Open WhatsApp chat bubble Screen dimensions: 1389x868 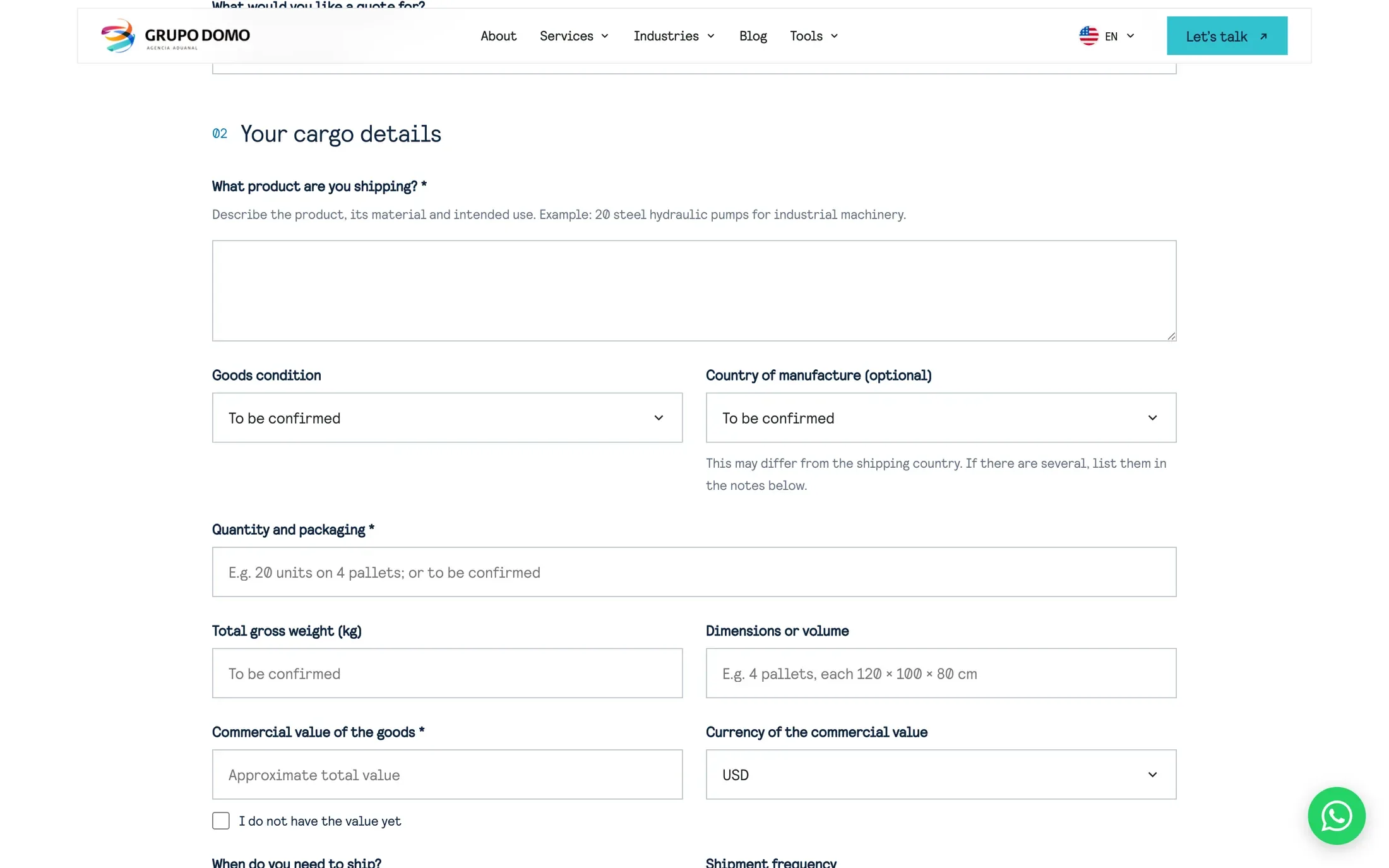tap(1336, 816)
